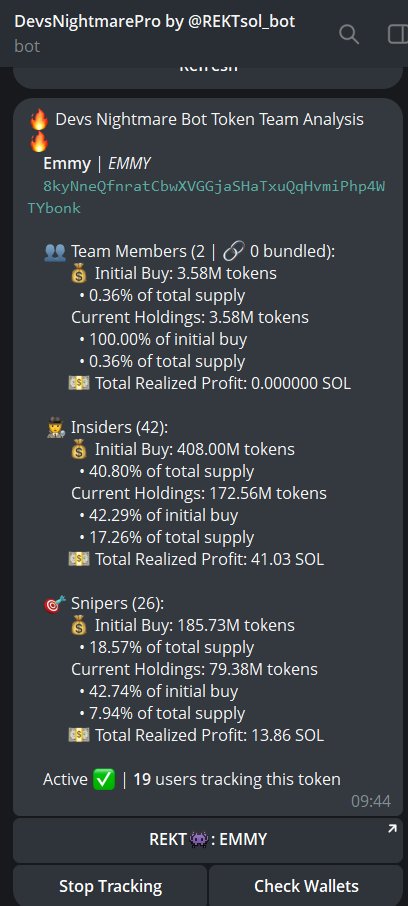Click the fire emoji before Devs Nightmare title
This screenshot has height=906, width=408.
(x=39, y=120)
